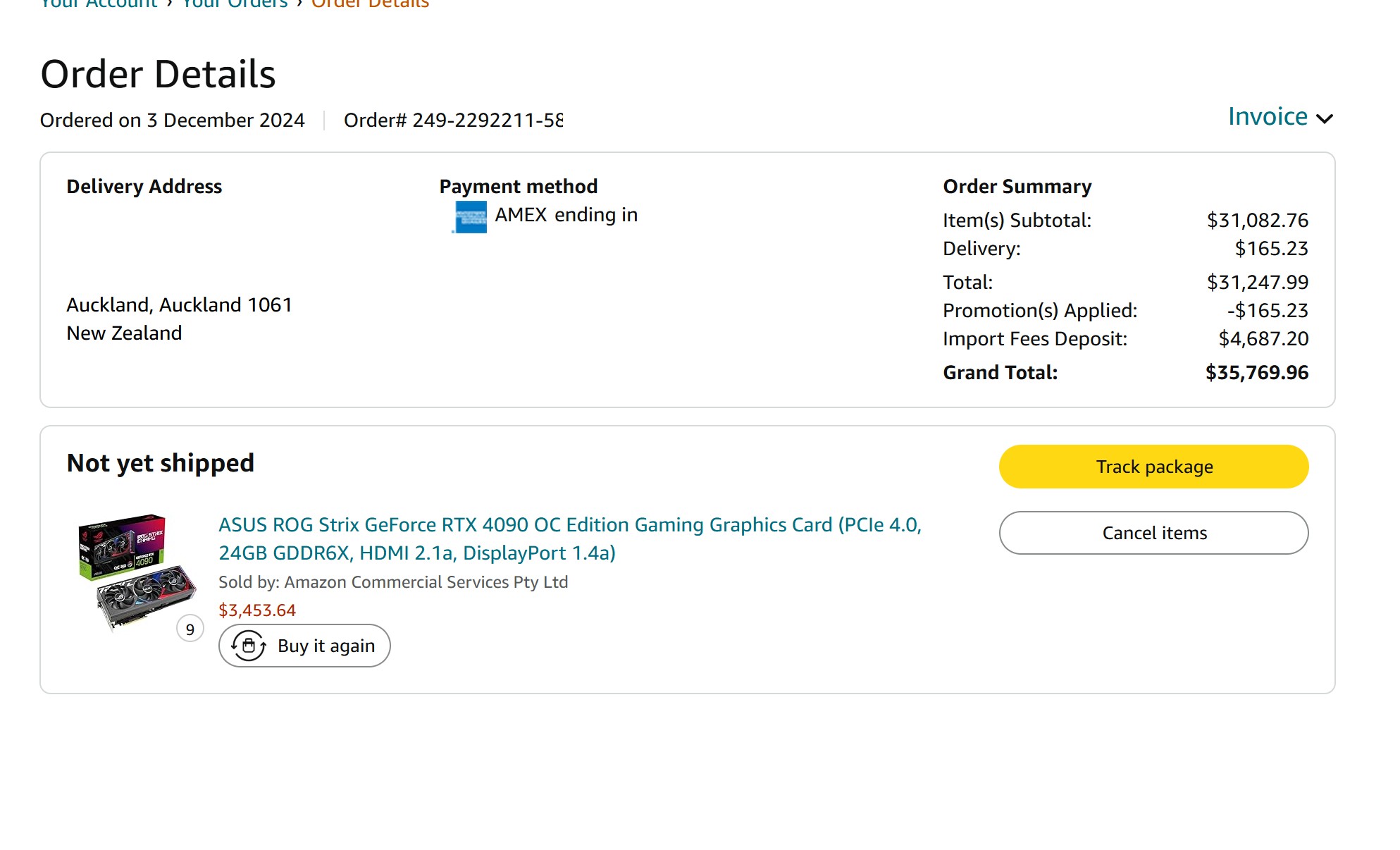The height and width of the screenshot is (850, 1400).
Task: Navigate to Your Orders breadcrumb link
Action: coord(235,4)
